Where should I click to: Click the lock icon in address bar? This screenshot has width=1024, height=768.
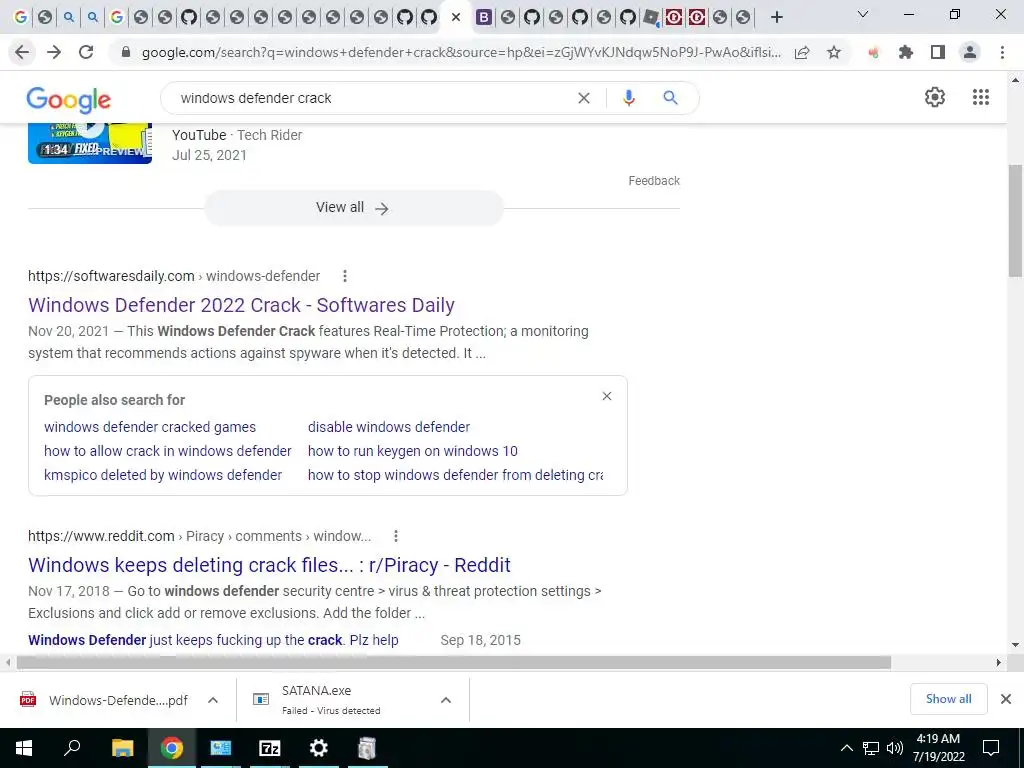(x=126, y=52)
